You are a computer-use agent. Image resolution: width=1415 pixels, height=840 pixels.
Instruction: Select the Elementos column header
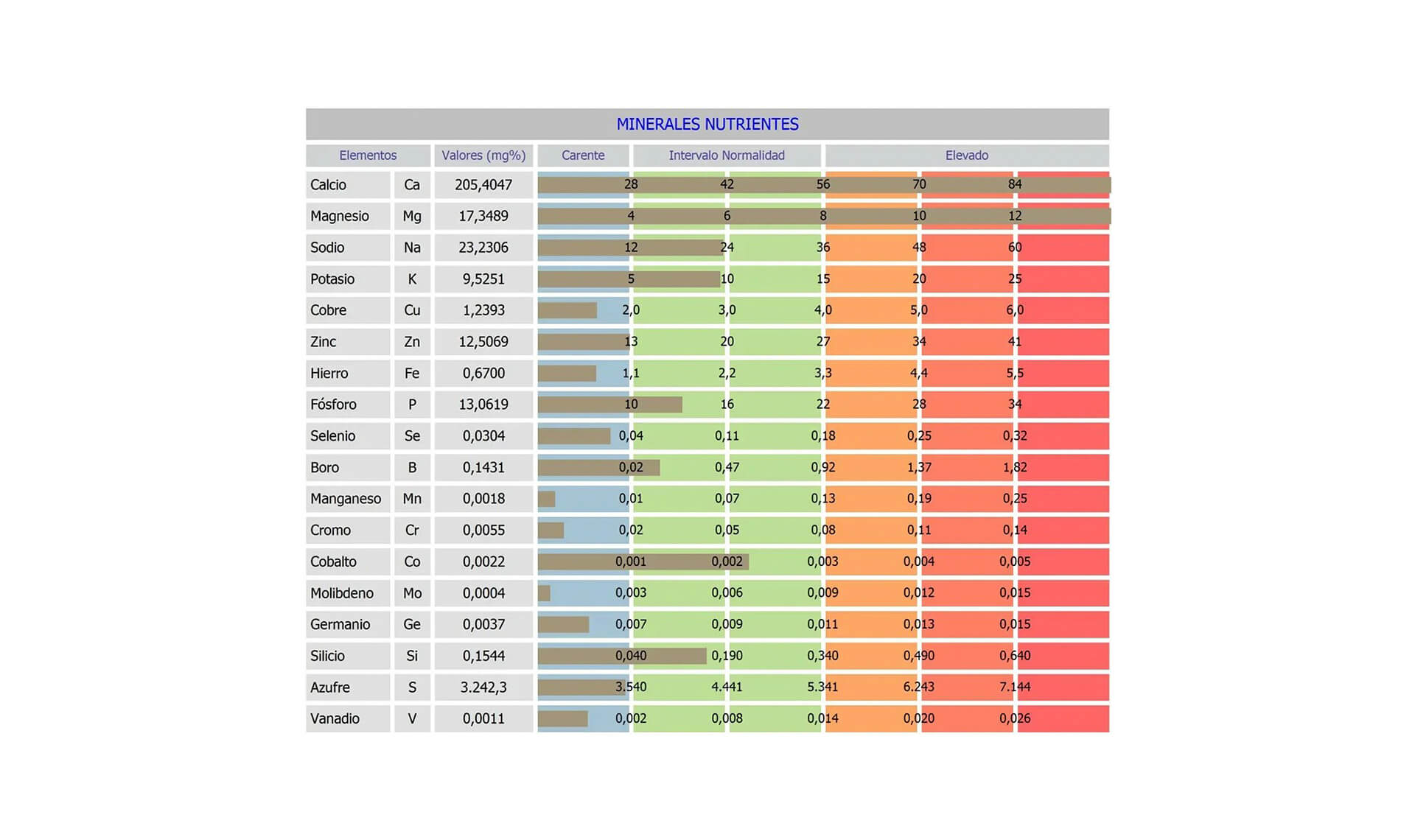(368, 155)
